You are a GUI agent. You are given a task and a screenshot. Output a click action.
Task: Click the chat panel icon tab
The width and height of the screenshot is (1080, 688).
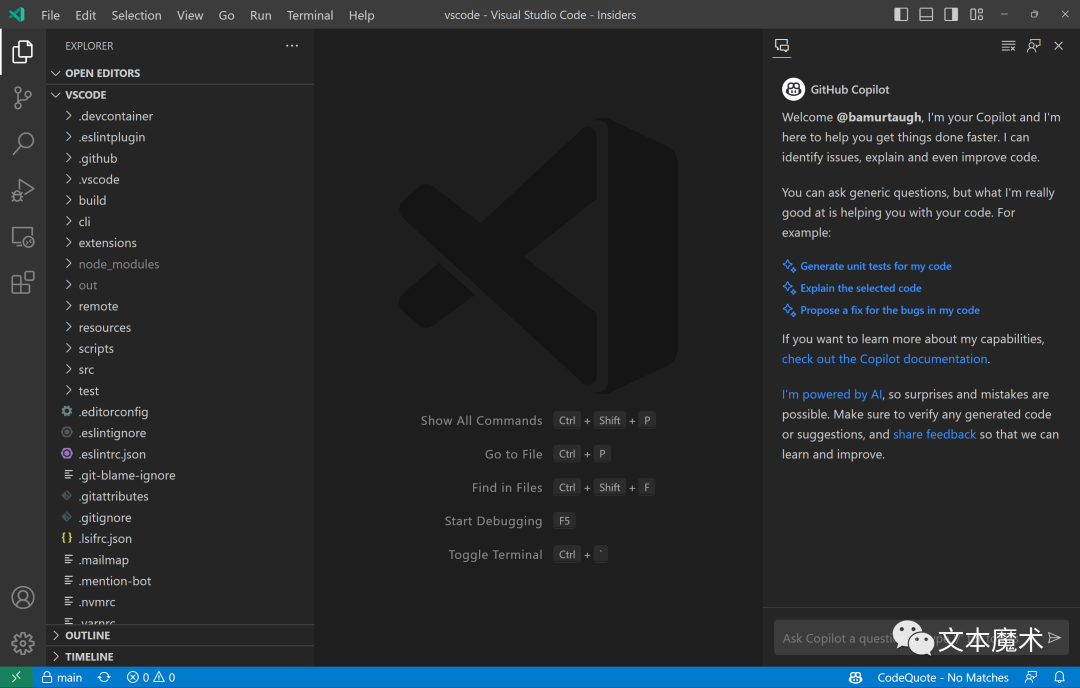(x=782, y=45)
